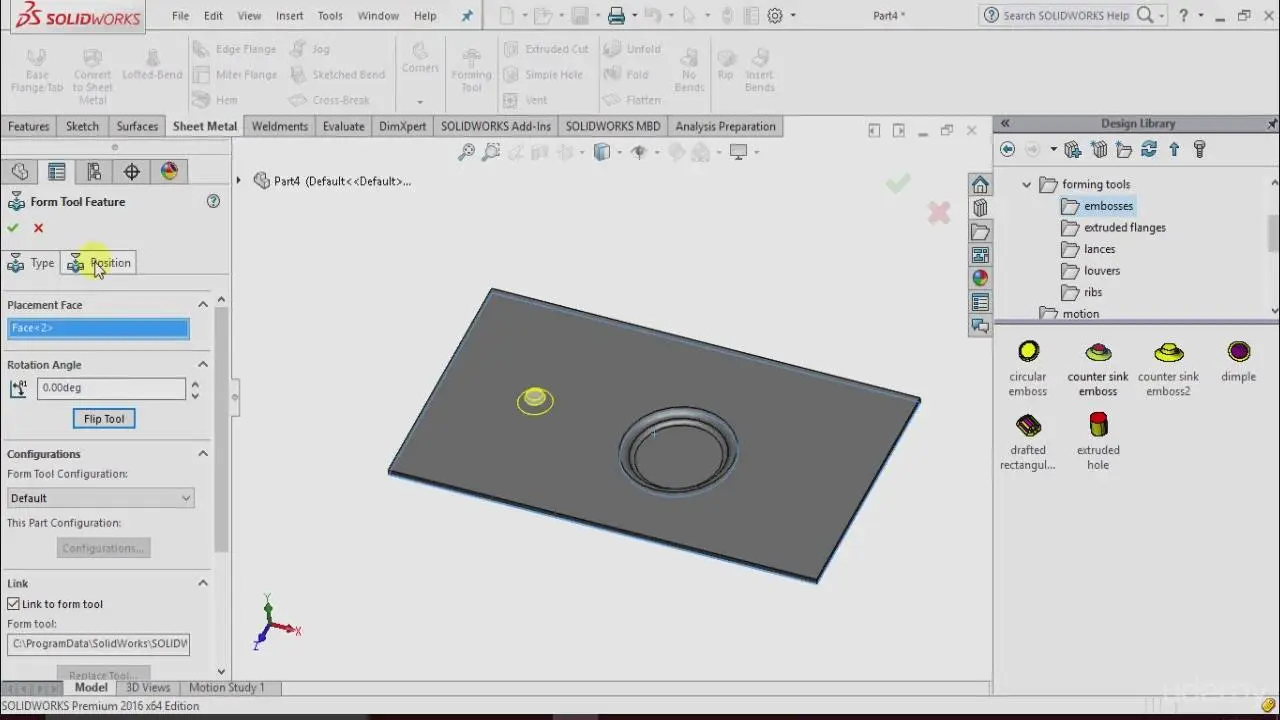Click the Design Library screw configure icon

click(1200, 149)
